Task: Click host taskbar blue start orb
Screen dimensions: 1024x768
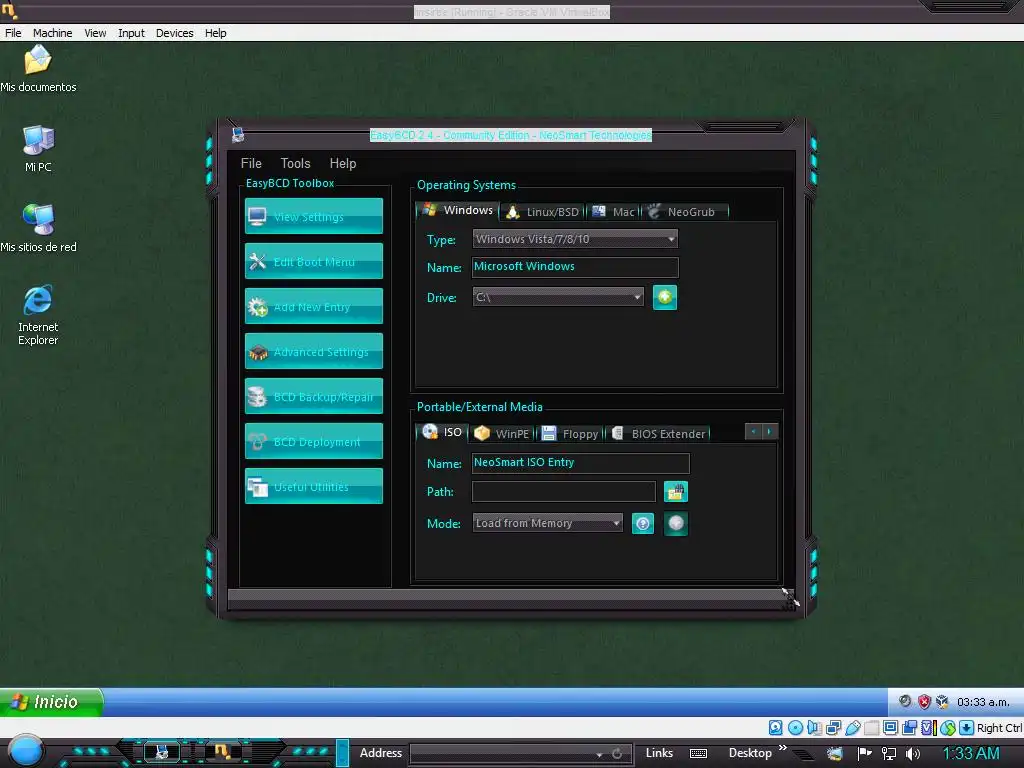Action: (x=26, y=751)
